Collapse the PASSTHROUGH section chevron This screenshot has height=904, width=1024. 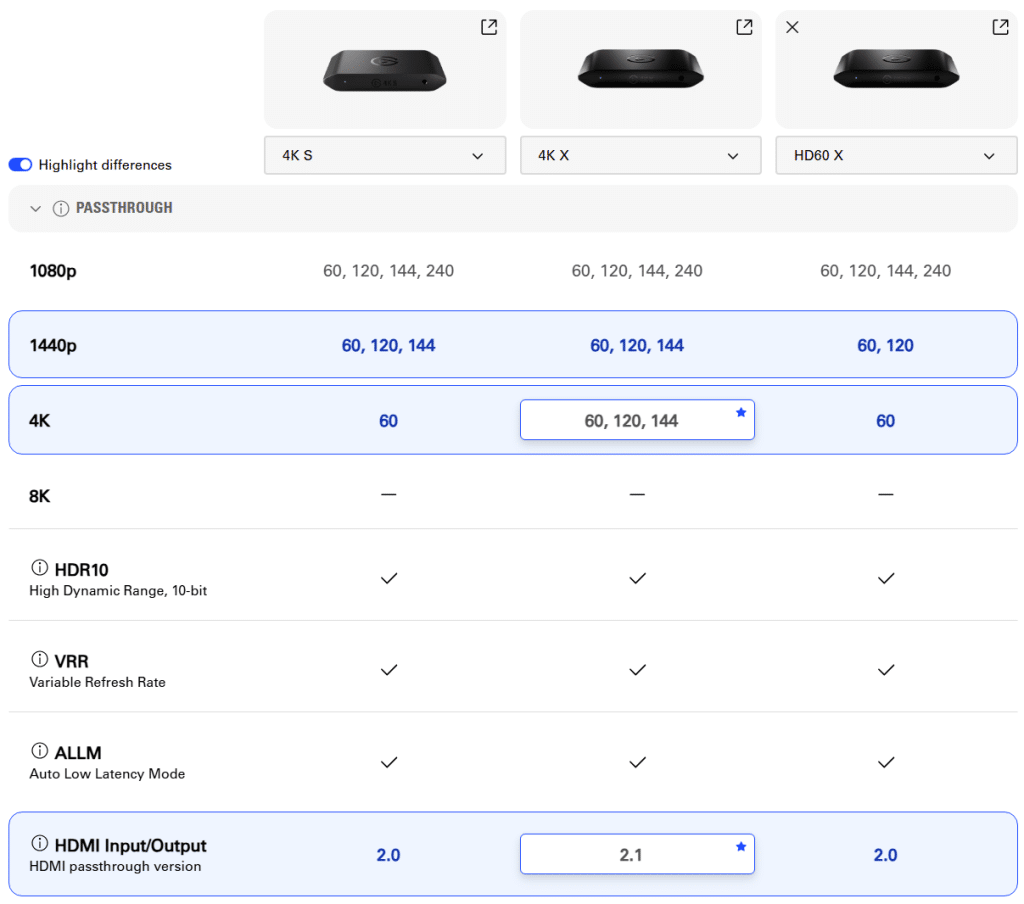(36, 208)
